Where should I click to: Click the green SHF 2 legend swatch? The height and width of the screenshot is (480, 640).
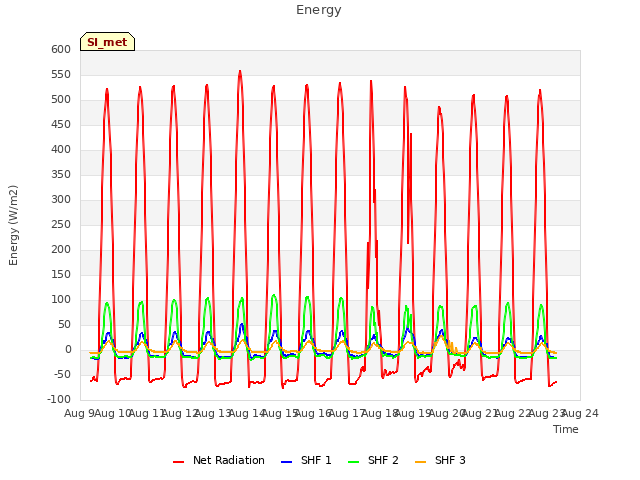click(353, 462)
